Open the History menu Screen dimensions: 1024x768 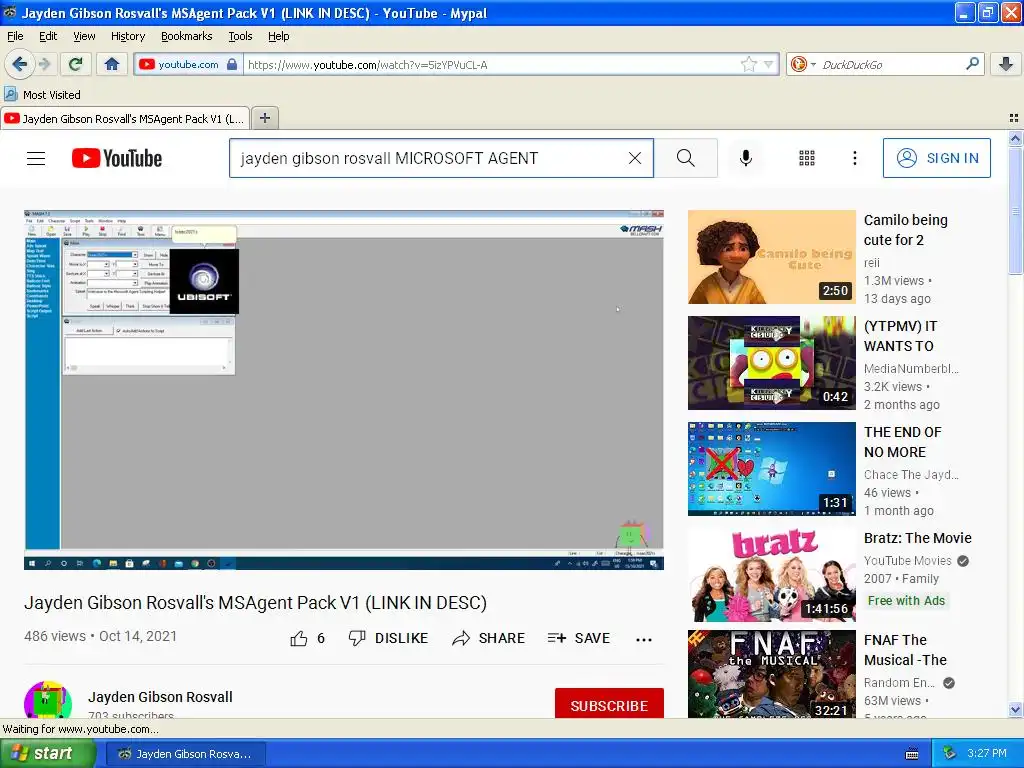(x=127, y=36)
